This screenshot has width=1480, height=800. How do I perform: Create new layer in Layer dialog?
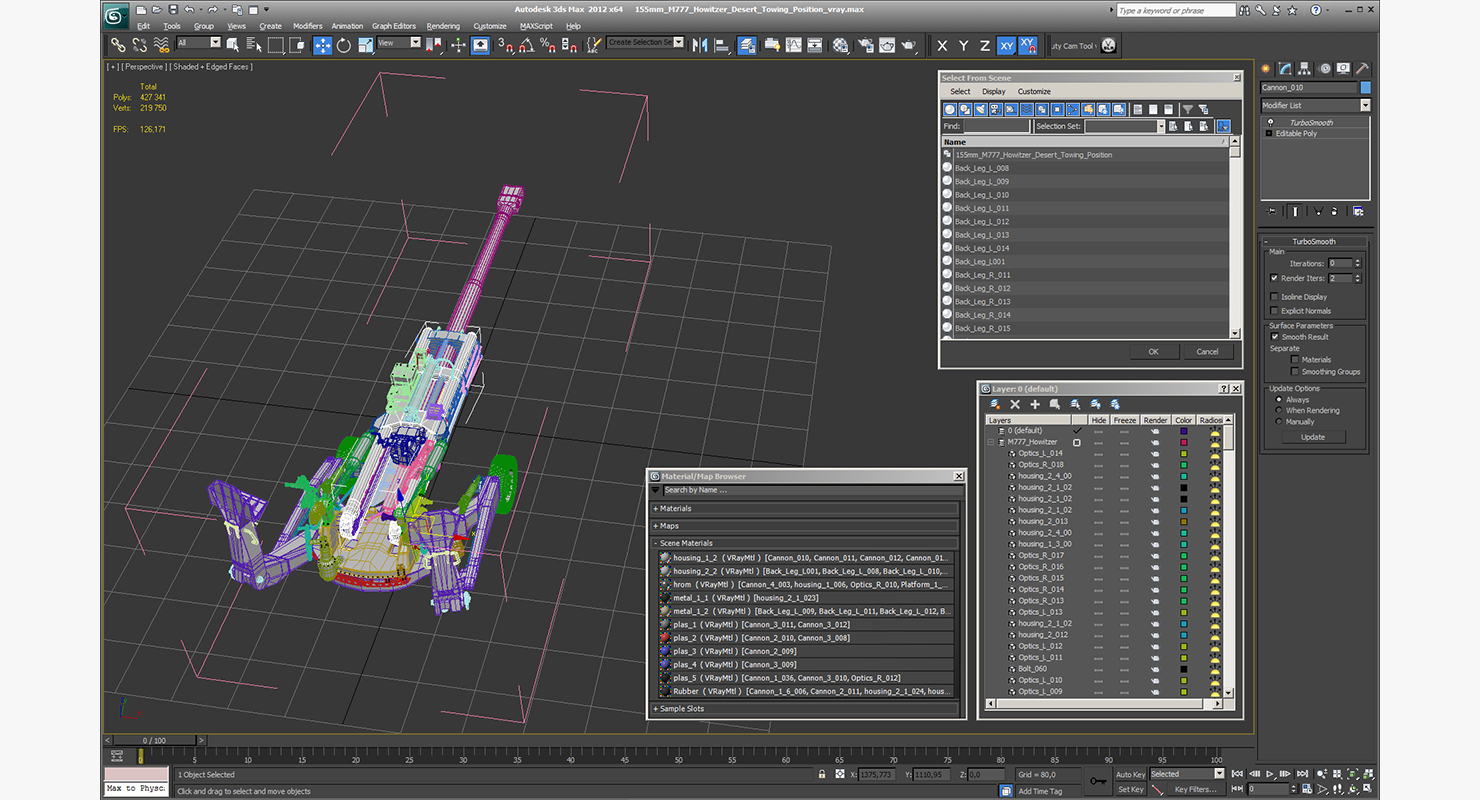(x=995, y=404)
